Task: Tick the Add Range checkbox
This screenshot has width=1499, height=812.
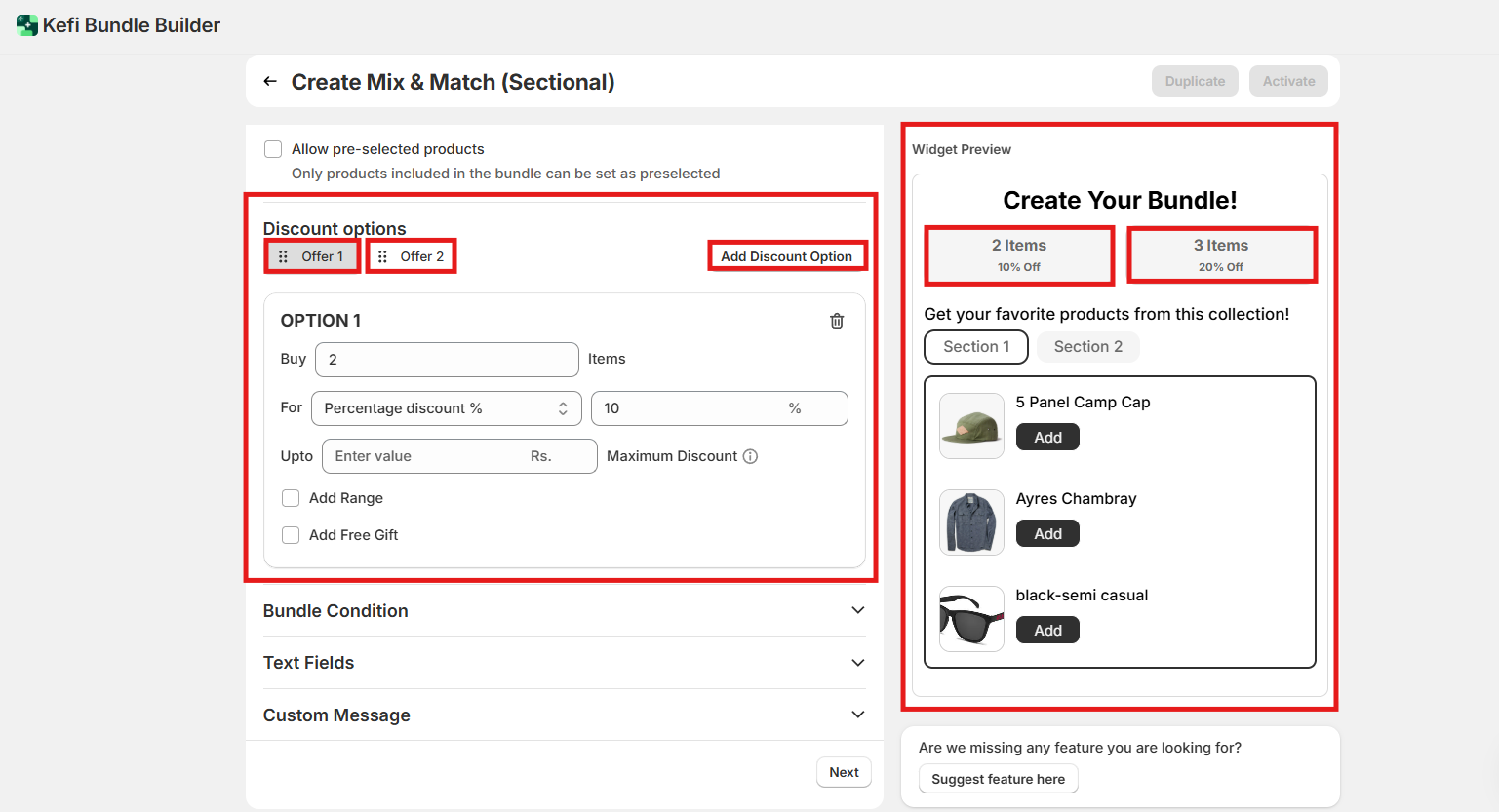Action: (291, 498)
